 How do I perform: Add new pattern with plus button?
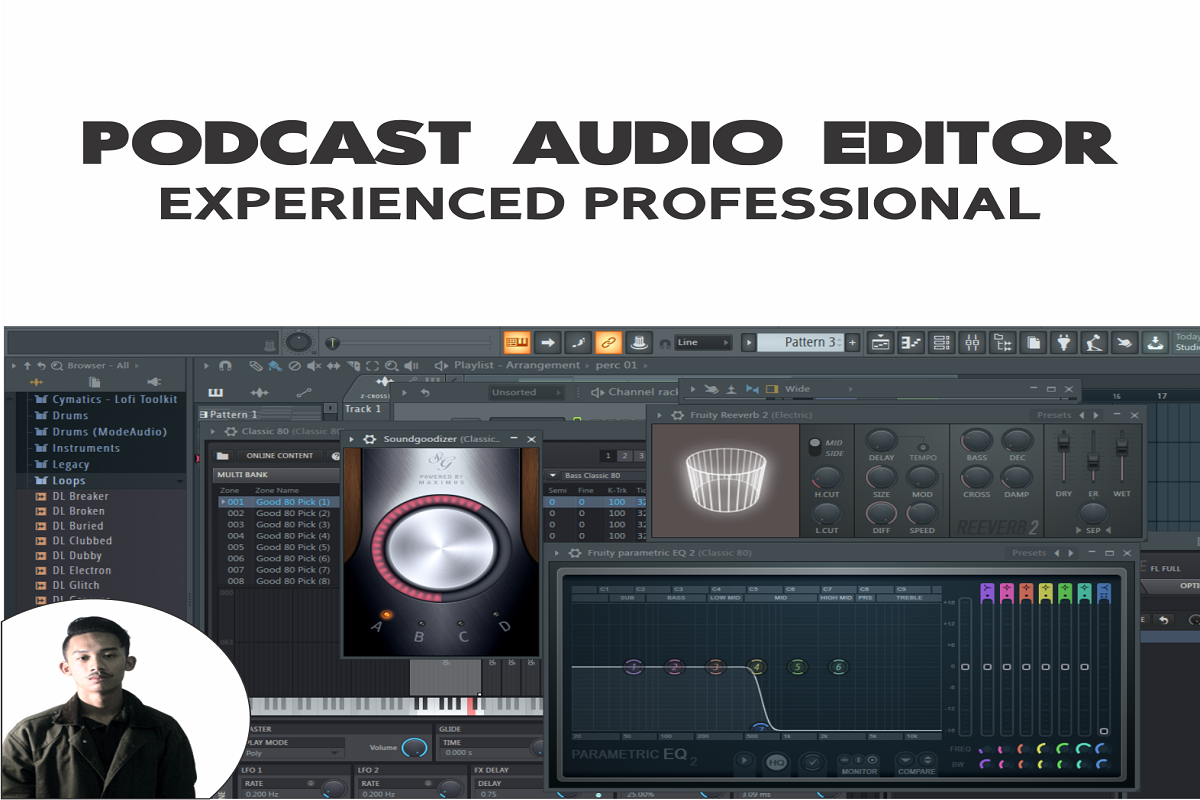853,342
